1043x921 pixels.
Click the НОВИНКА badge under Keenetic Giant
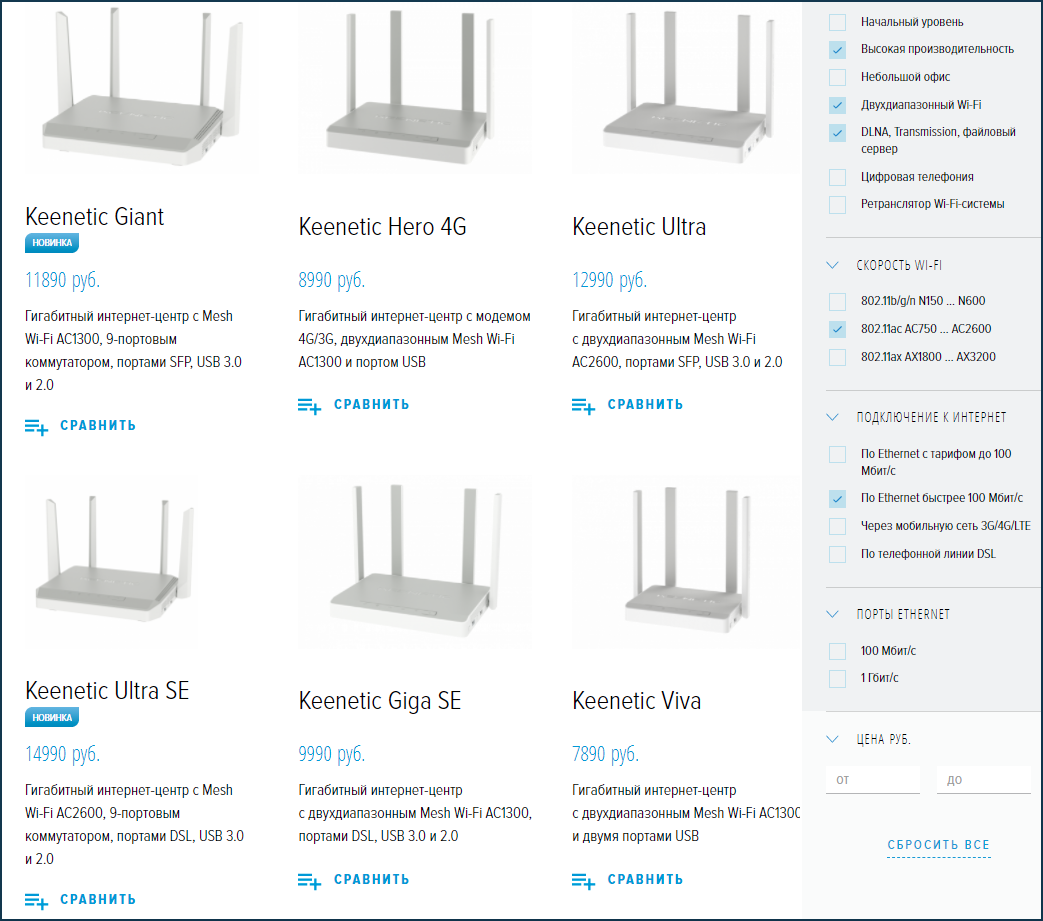coord(52,243)
